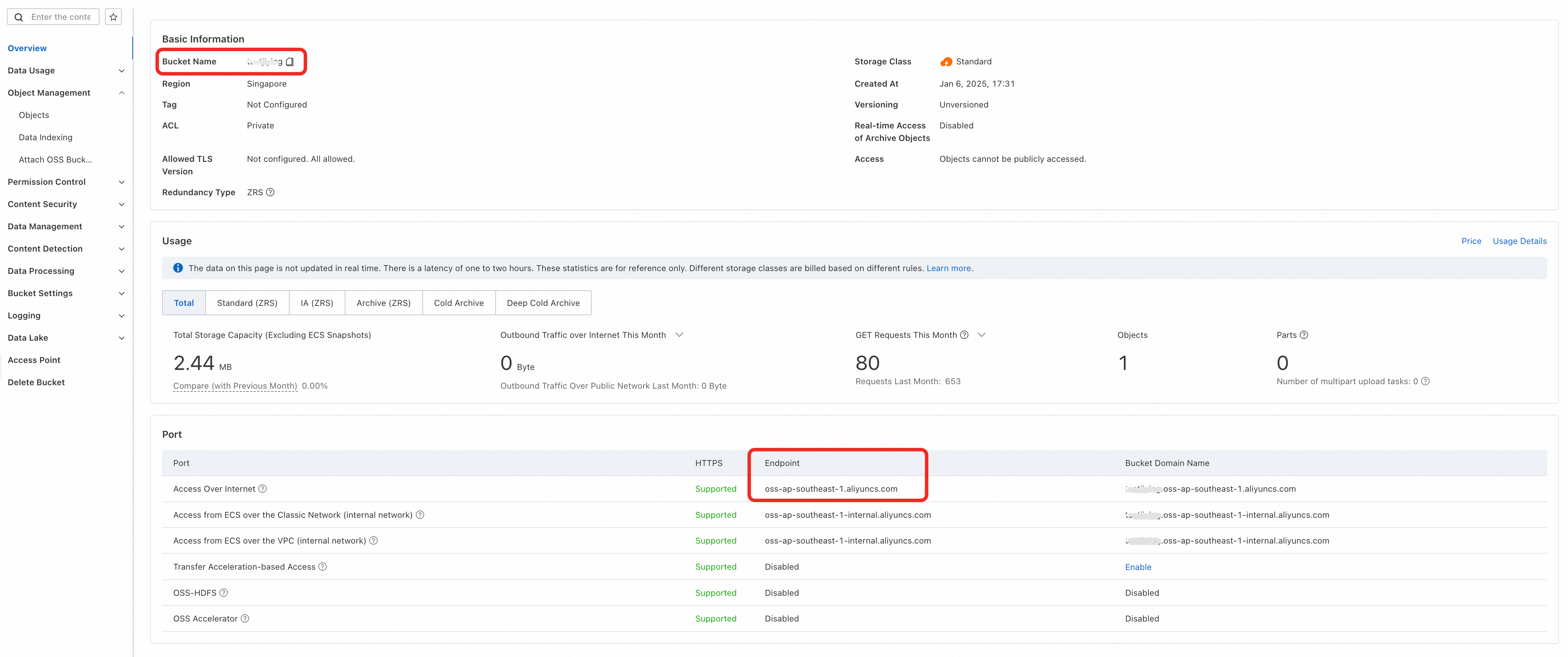Click Enable link for Transfer Acceleration

pos(1138,567)
